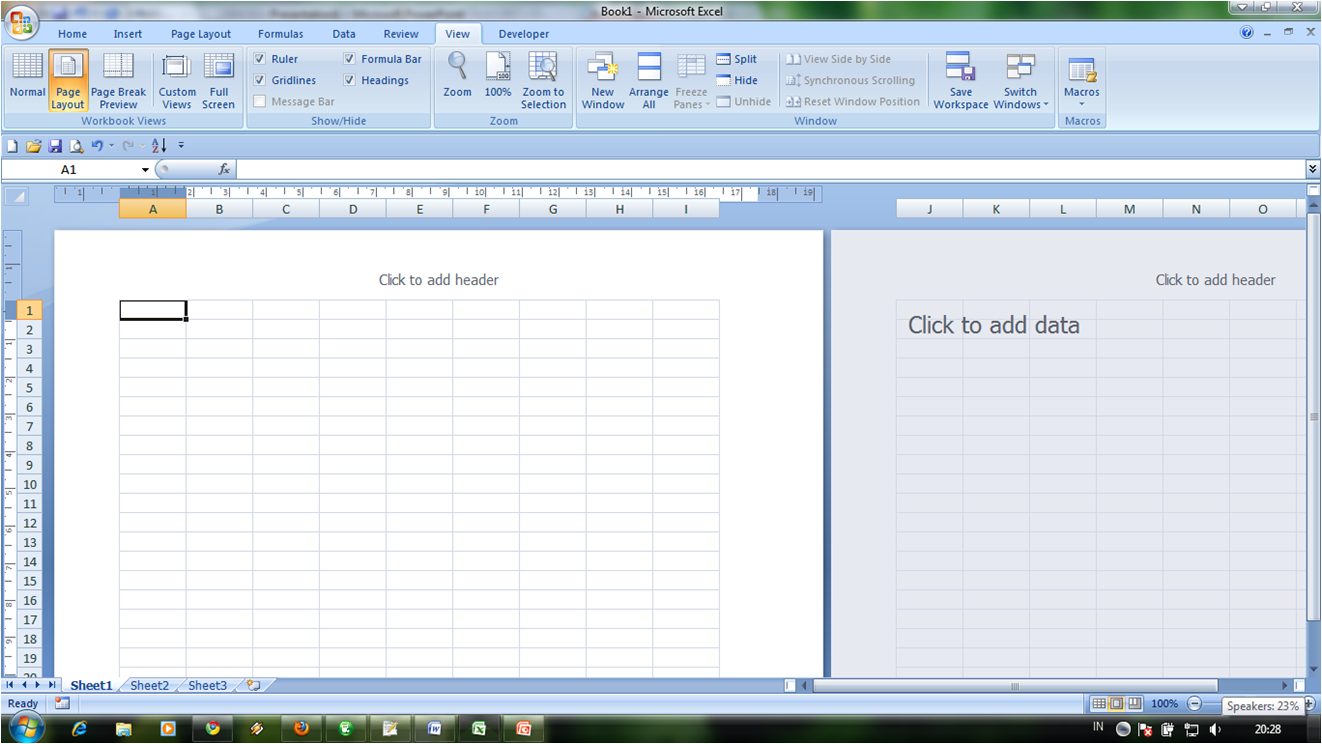Click the Save icon in quick access toolbar
Screen dimensions: 1322x744
point(55,145)
